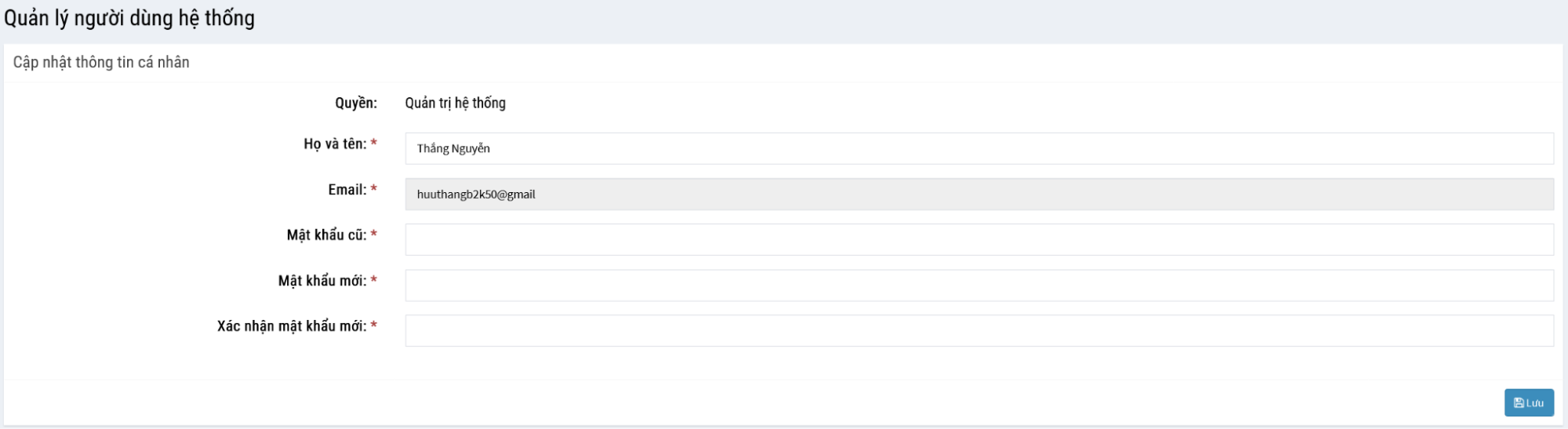1568x429 pixels.
Task: Click the Họ và tên label
Action: pyautogui.click(x=335, y=144)
